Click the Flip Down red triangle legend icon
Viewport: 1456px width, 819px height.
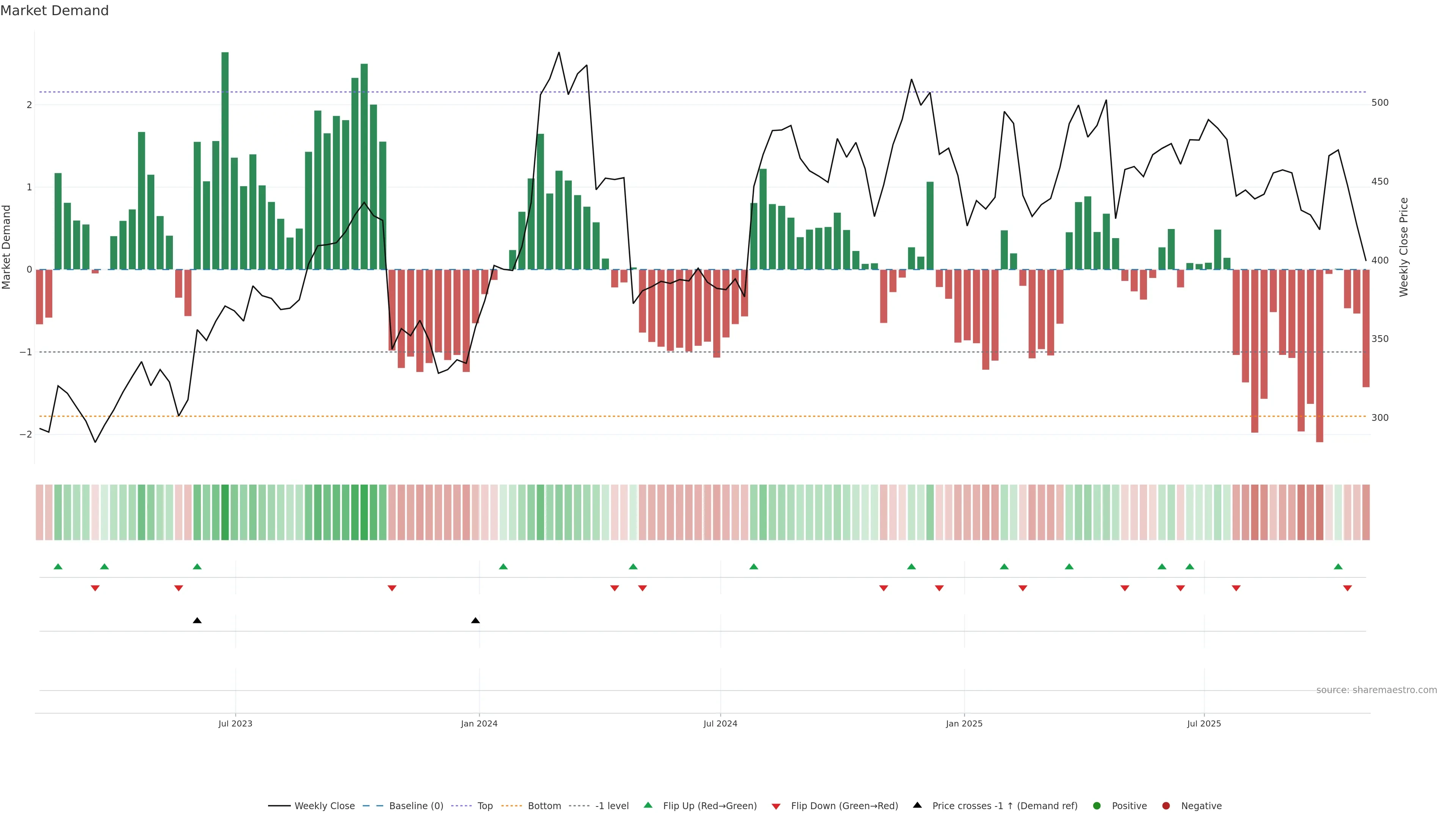tap(776, 806)
